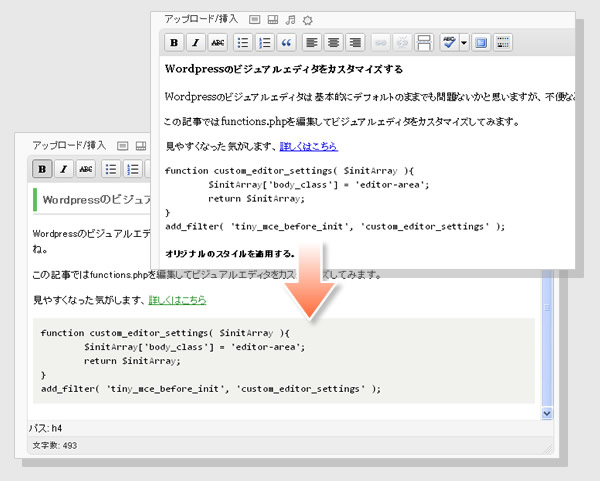
Task: Open the green 詳しくはこちら link
Action: [177, 300]
